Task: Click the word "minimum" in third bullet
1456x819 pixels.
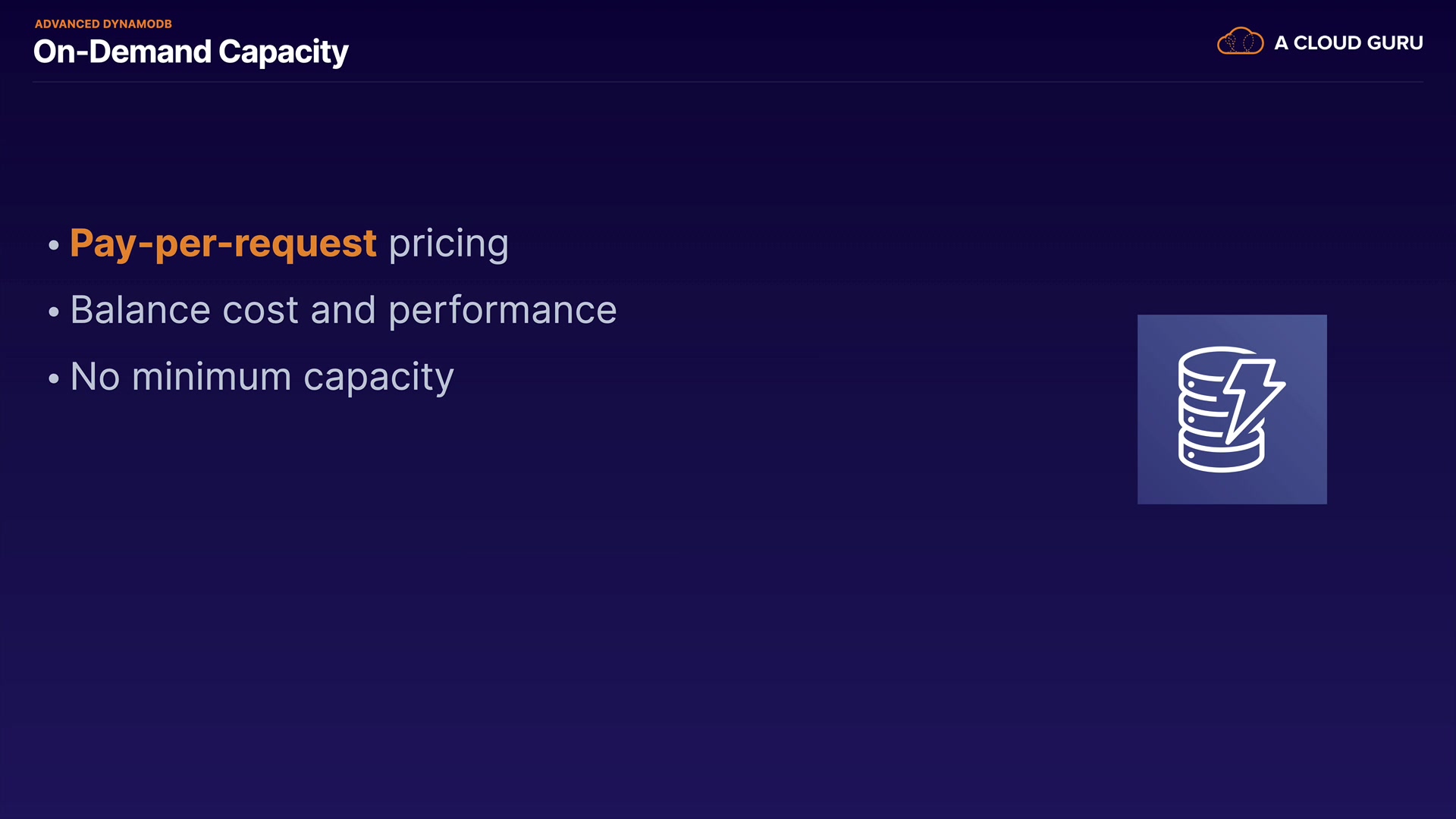Action: pyautogui.click(x=211, y=377)
